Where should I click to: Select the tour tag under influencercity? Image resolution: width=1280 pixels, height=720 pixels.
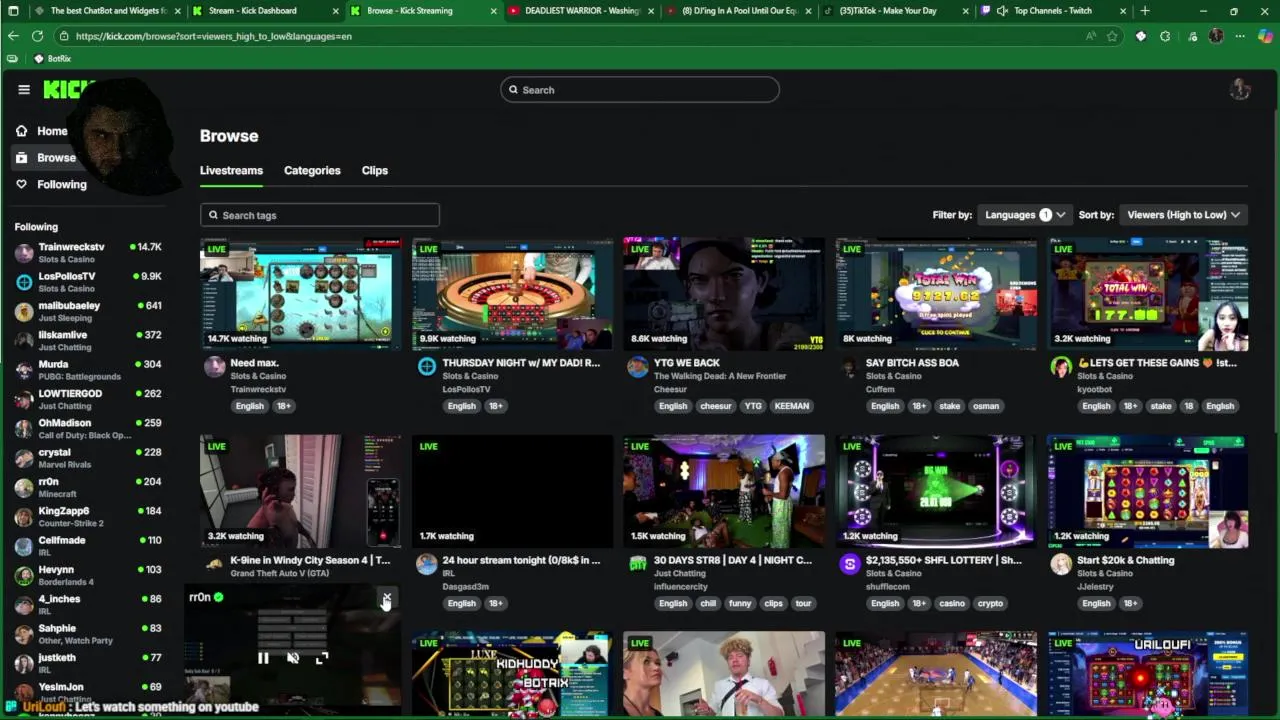pos(803,603)
